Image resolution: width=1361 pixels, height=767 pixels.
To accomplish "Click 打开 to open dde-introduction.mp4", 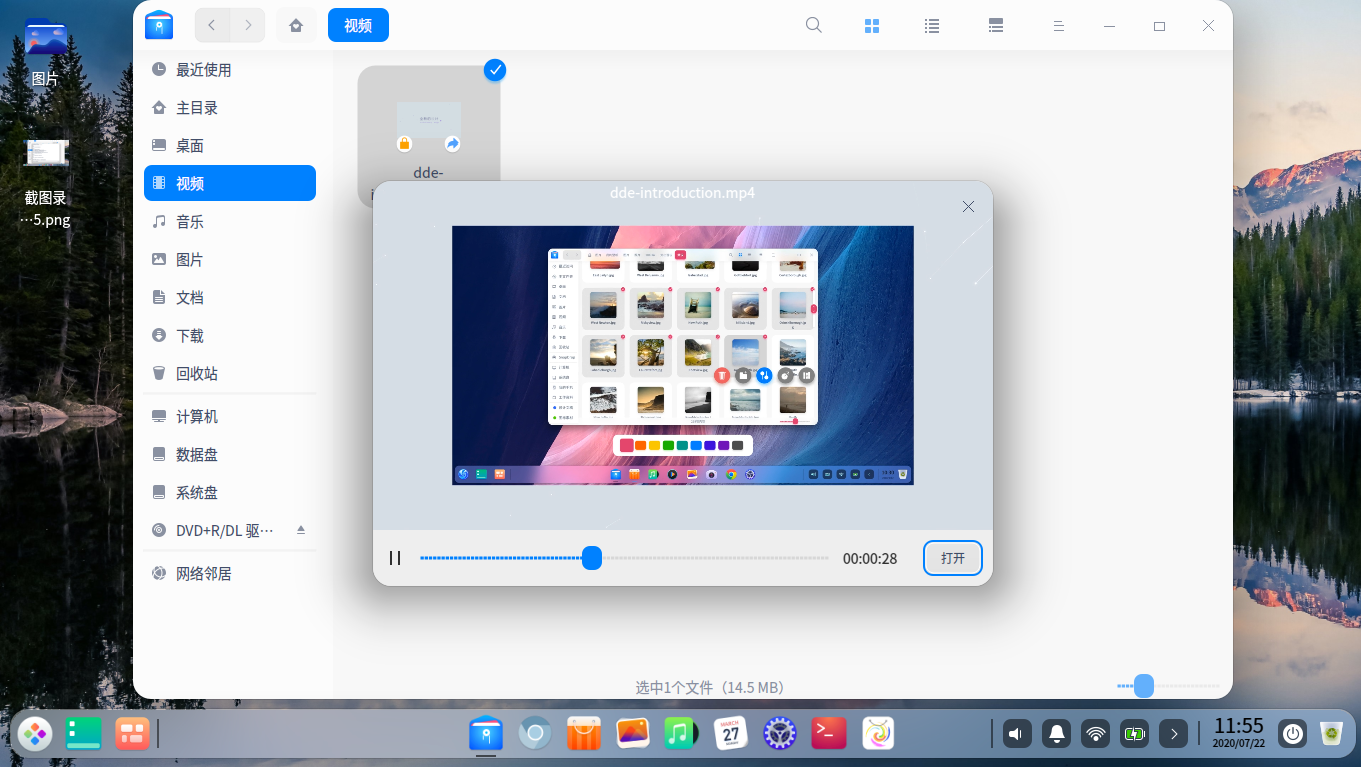I will 952,558.
